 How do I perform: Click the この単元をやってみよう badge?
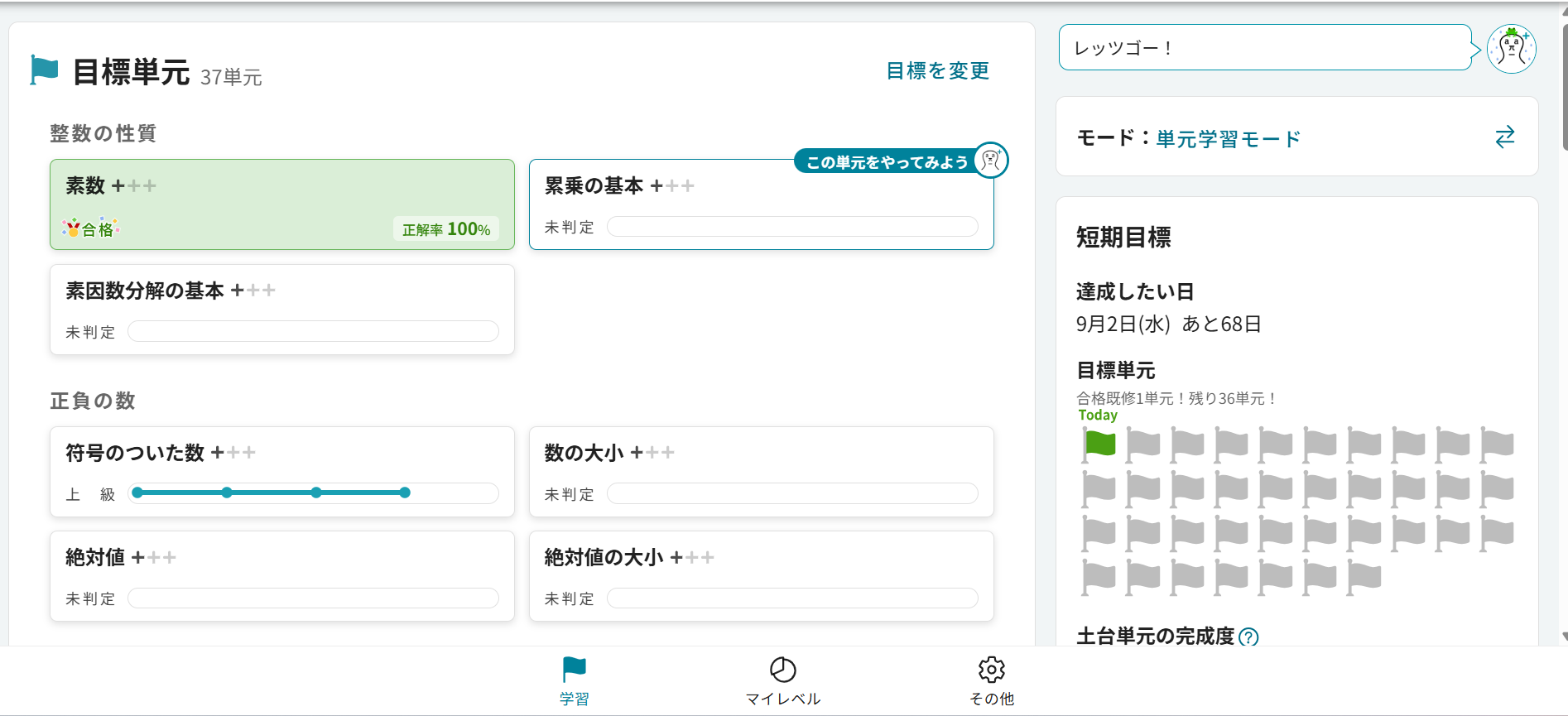[887, 162]
